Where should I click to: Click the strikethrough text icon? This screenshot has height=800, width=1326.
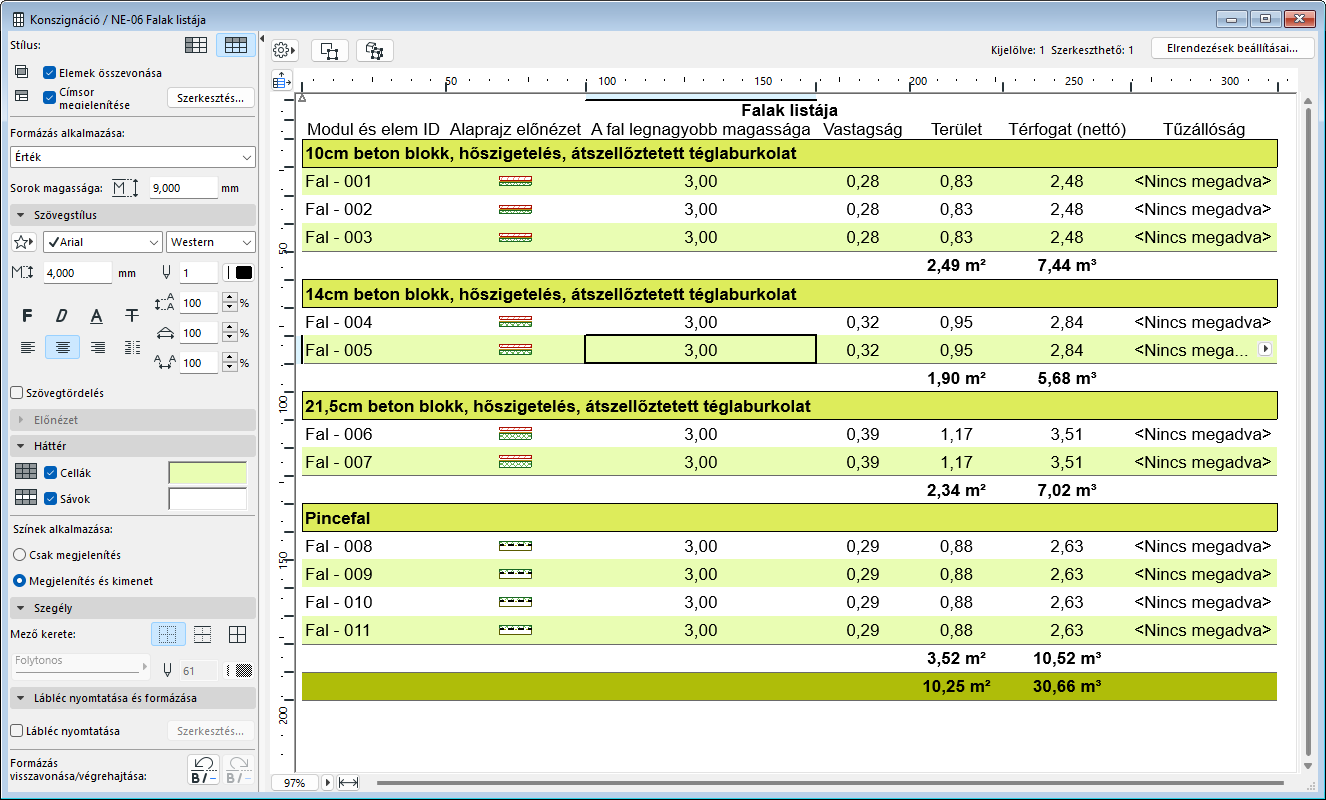click(x=132, y=316)
